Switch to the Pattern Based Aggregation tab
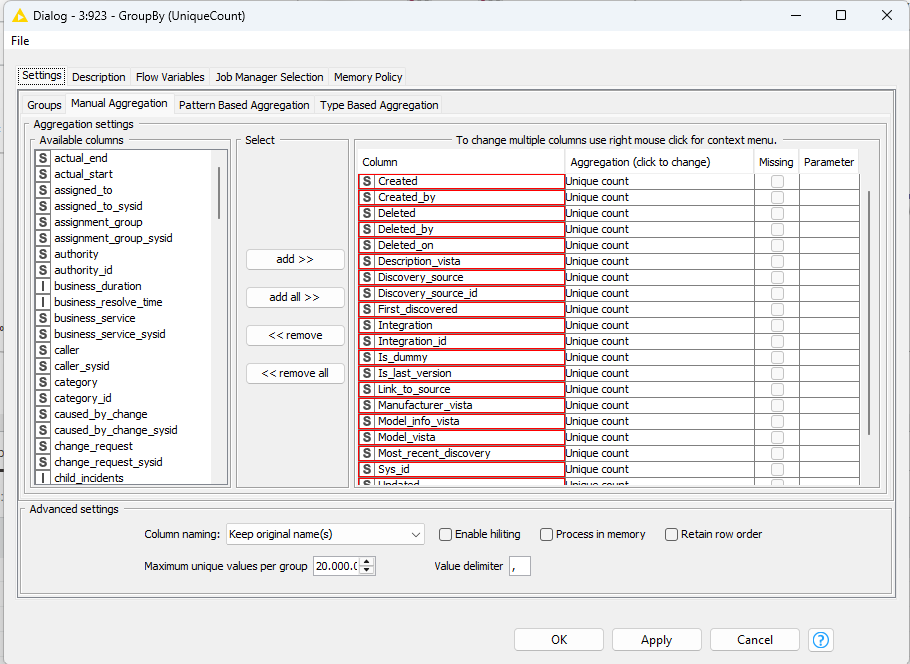The width and height of the screenshot is (910, 664). pyautogui.click(x=244, y=105)
